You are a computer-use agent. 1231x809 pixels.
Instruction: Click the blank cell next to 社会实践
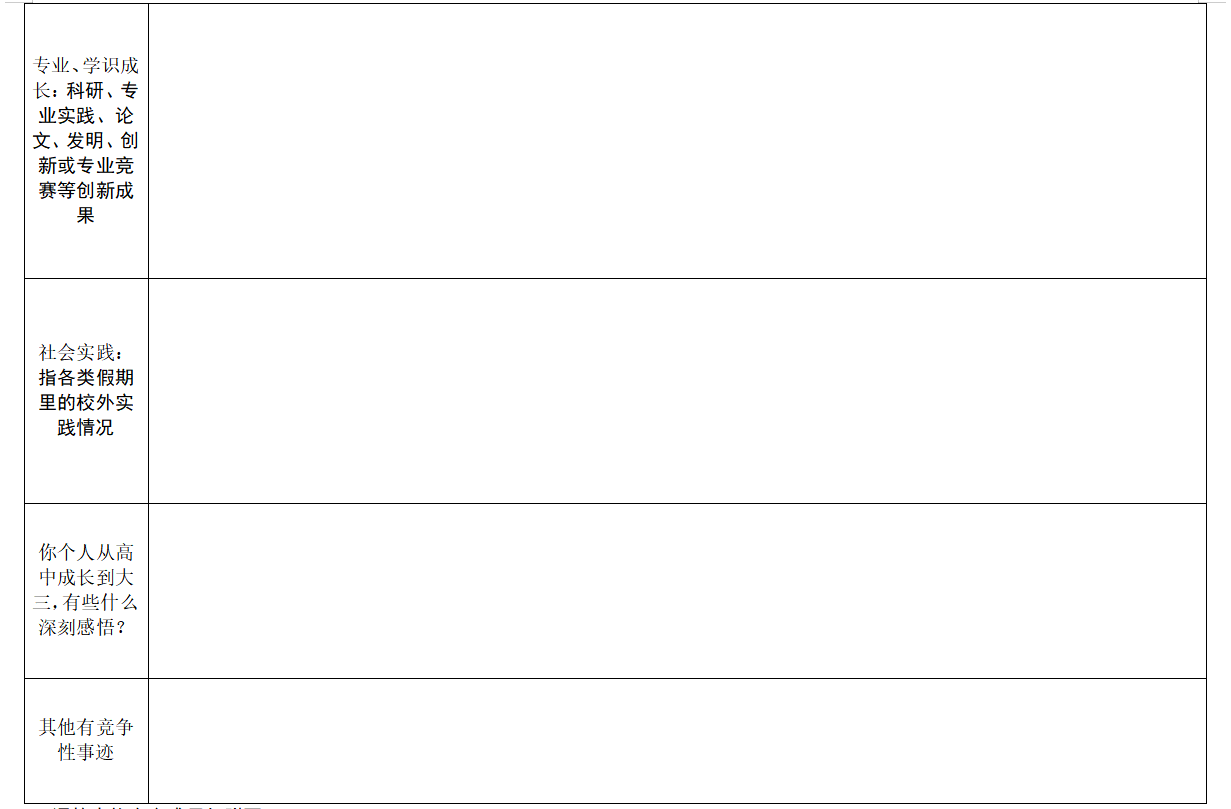(677, 391)
